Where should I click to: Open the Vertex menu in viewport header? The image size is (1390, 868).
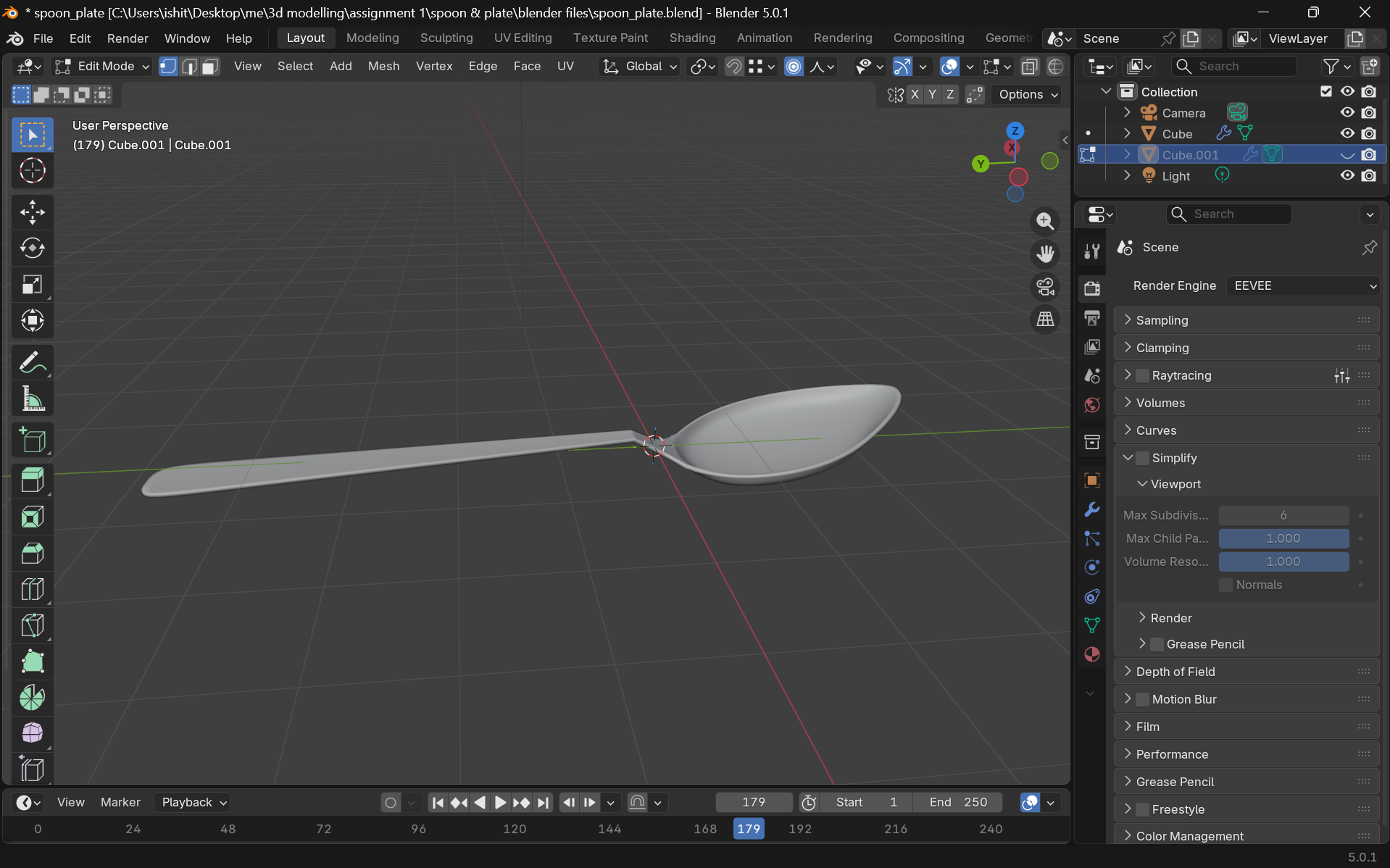coord(434,67)
